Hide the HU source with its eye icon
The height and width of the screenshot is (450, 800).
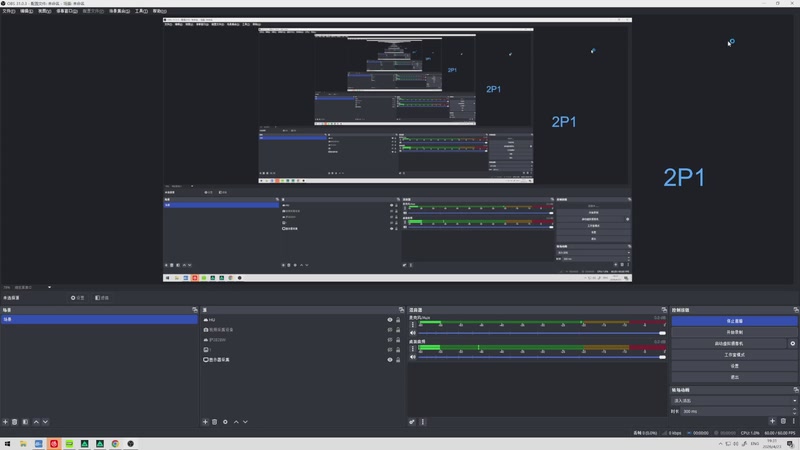[x=390, y=320]
